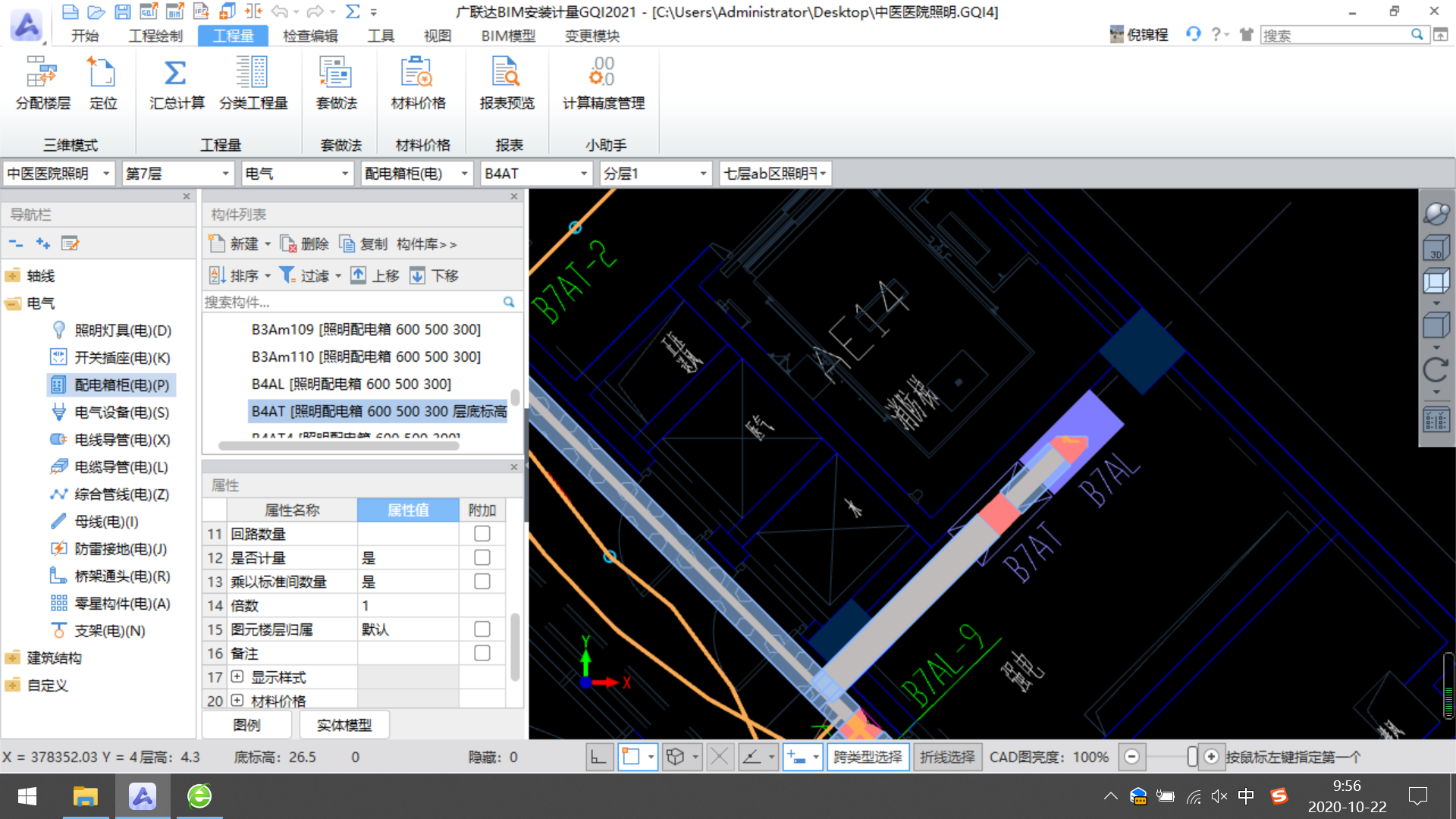Screen dimensions: 1456x819
Task: Decrease CAD brightness with minus button
Action: (x=1131, y=757)
